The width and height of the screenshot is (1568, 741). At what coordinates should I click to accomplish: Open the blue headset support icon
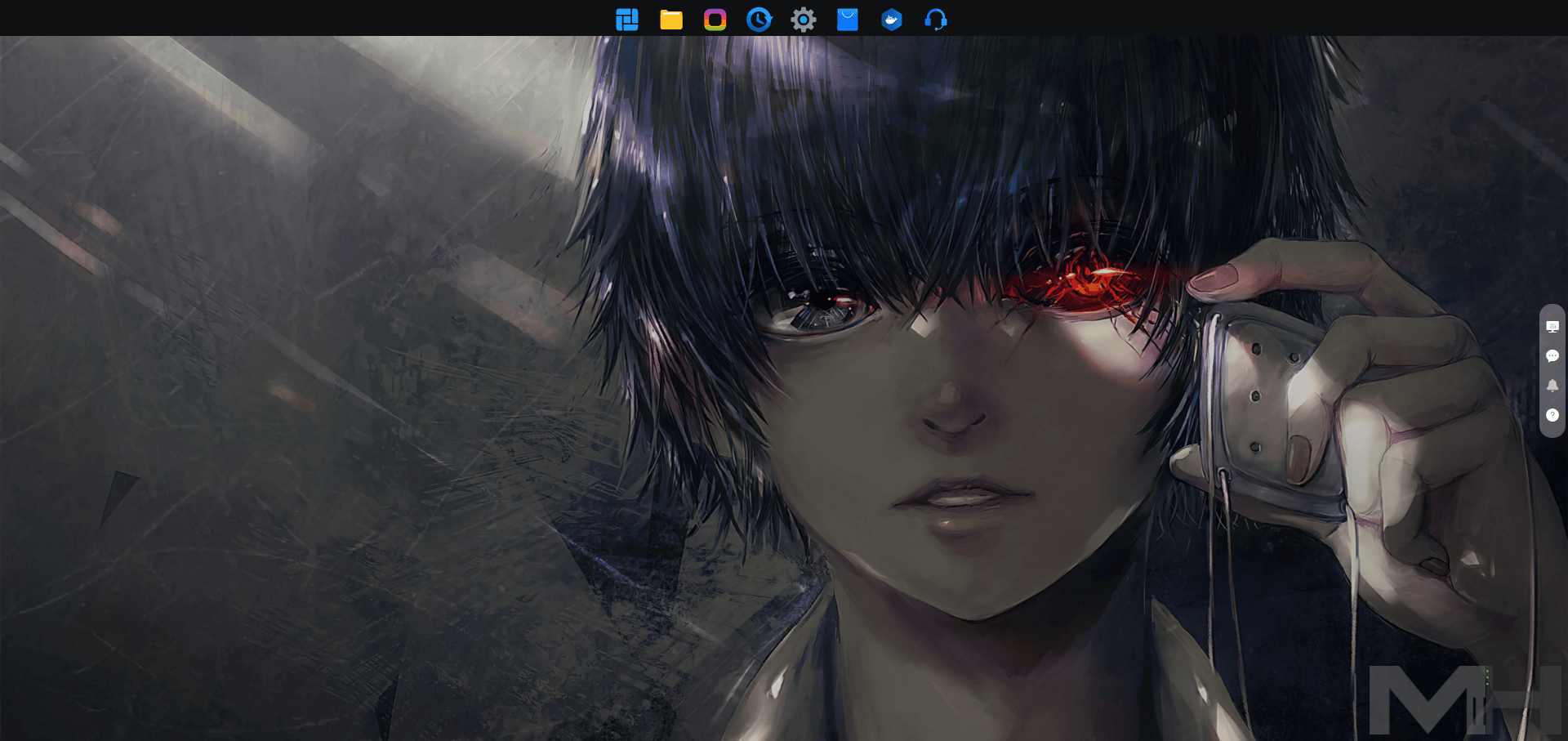point(936,20)
